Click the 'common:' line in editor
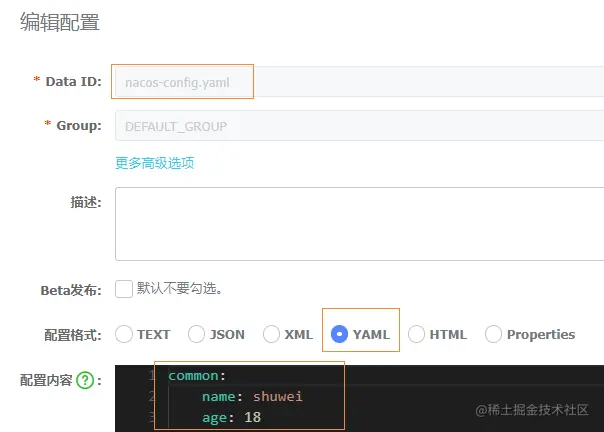604x432 pixels. (197, 376)
